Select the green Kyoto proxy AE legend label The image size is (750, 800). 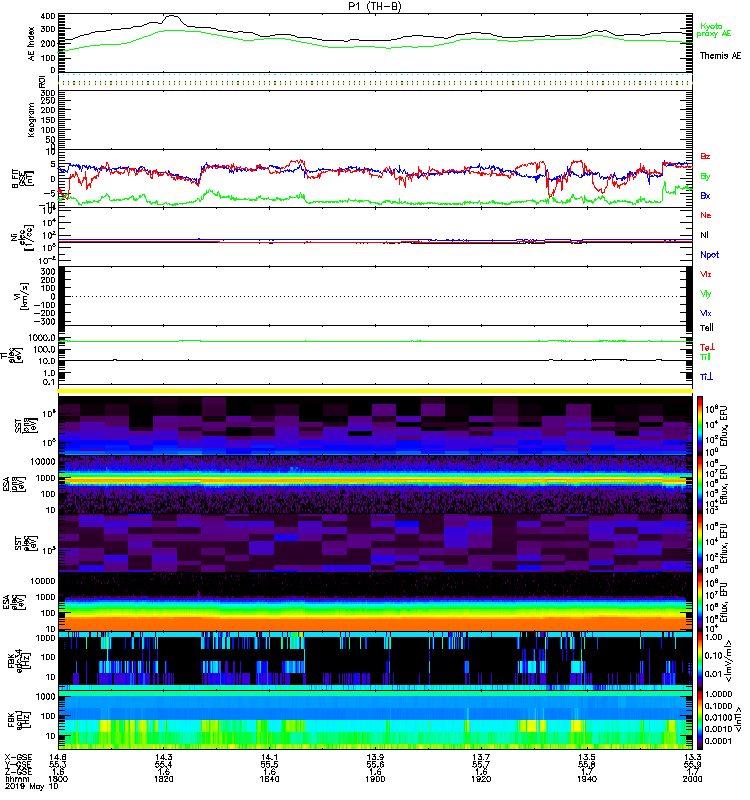[x=714, y=30]
